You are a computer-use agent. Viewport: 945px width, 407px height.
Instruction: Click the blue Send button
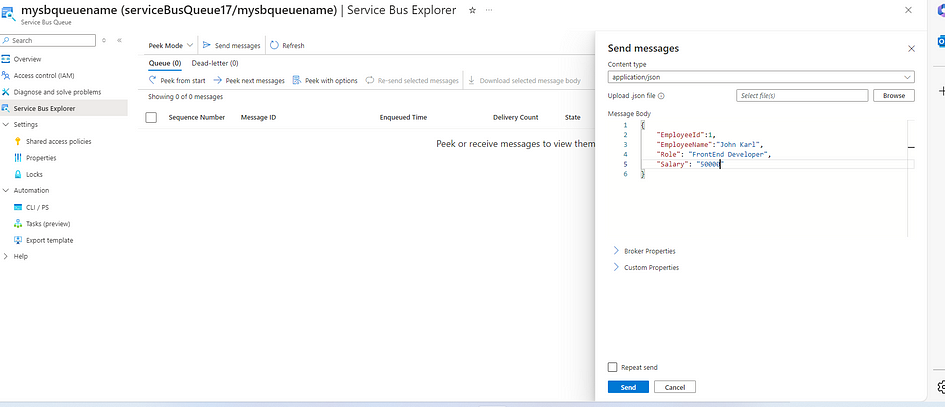tap(628, 387)
